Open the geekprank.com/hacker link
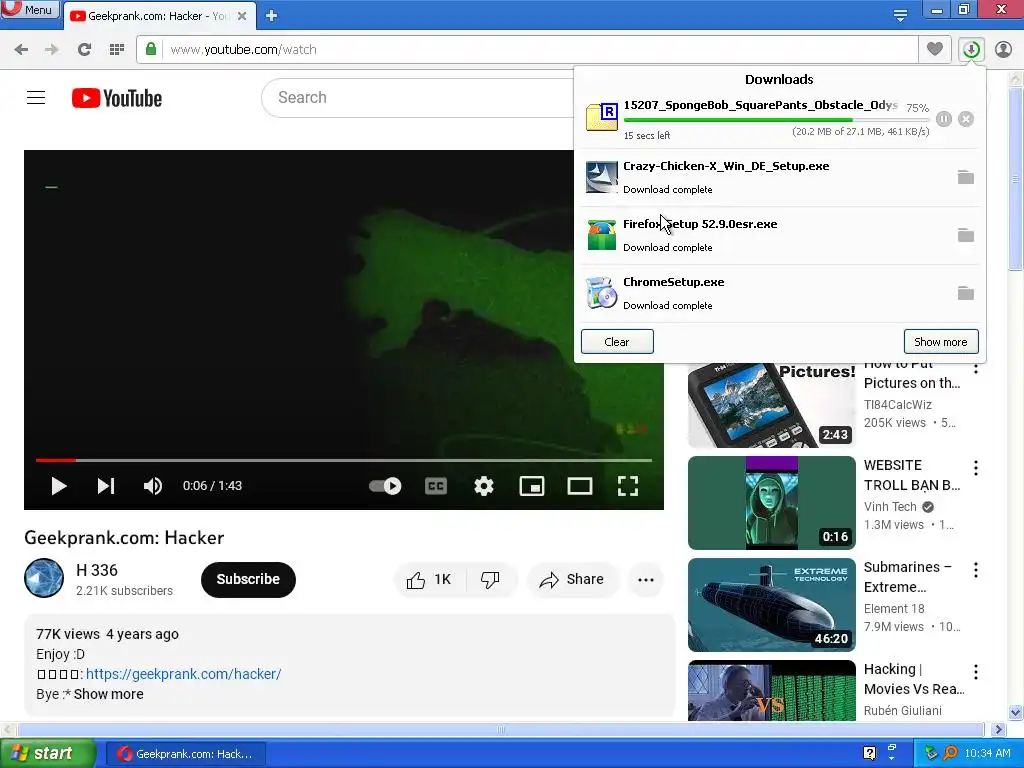The width and height of the screenshot is (1024, 768). pyautogui.click(x=184, y=674)
